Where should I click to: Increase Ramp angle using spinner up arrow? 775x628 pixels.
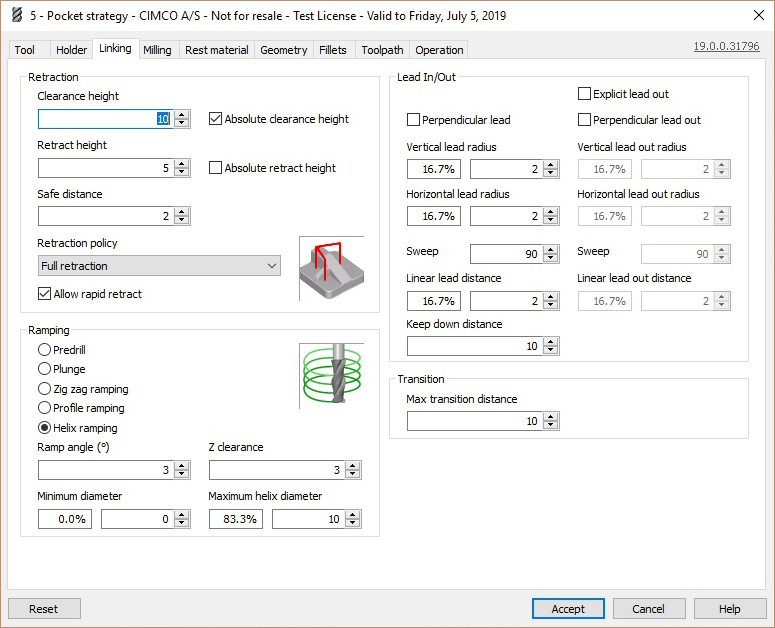tap(182, 466)
